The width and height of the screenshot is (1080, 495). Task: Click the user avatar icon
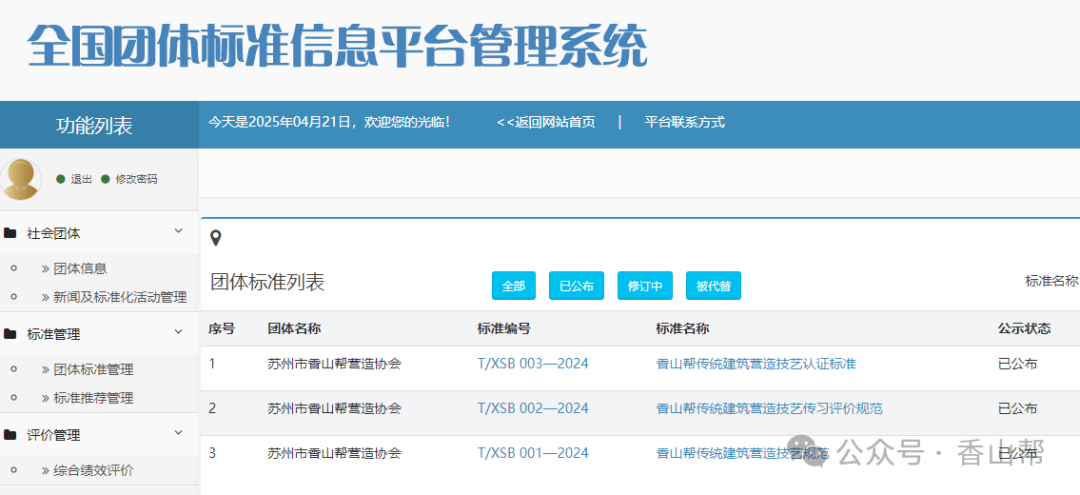pos(19,179)
